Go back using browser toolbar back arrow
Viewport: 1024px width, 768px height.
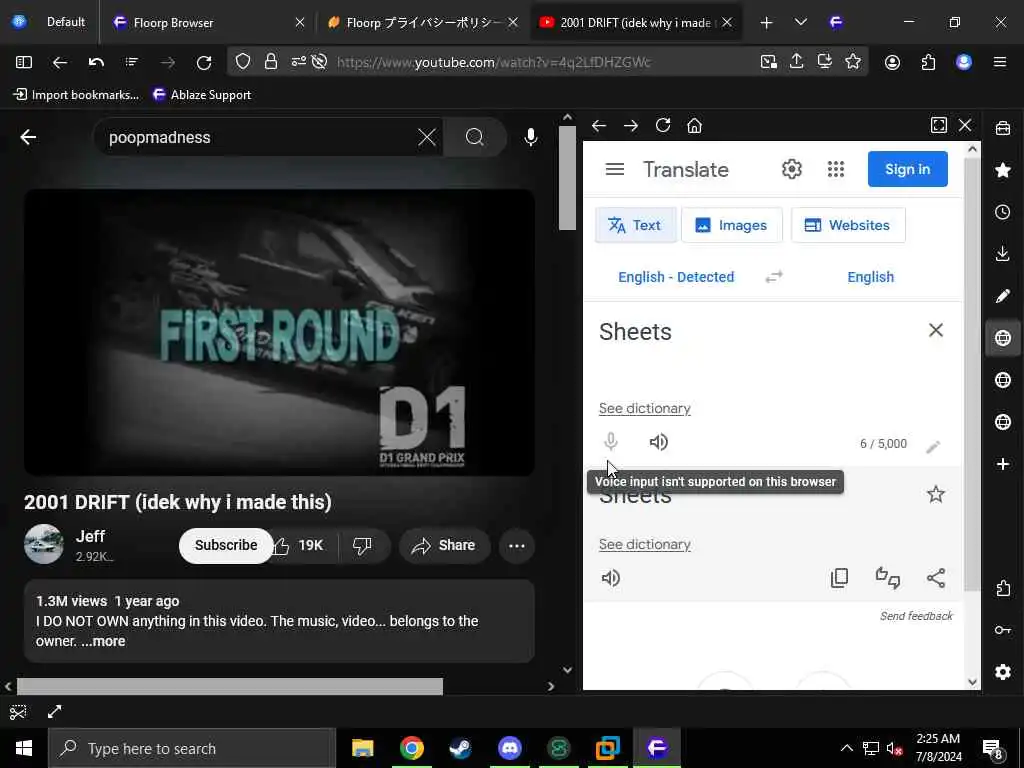(x=59, y=62)
